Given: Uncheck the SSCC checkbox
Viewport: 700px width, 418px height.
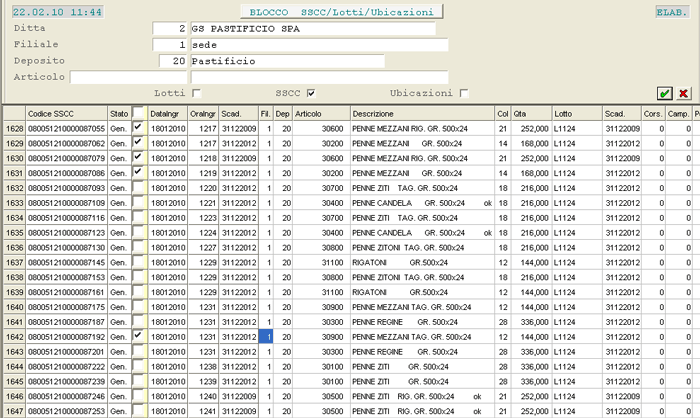Looking at the screenshot, I should coord(311,93).
